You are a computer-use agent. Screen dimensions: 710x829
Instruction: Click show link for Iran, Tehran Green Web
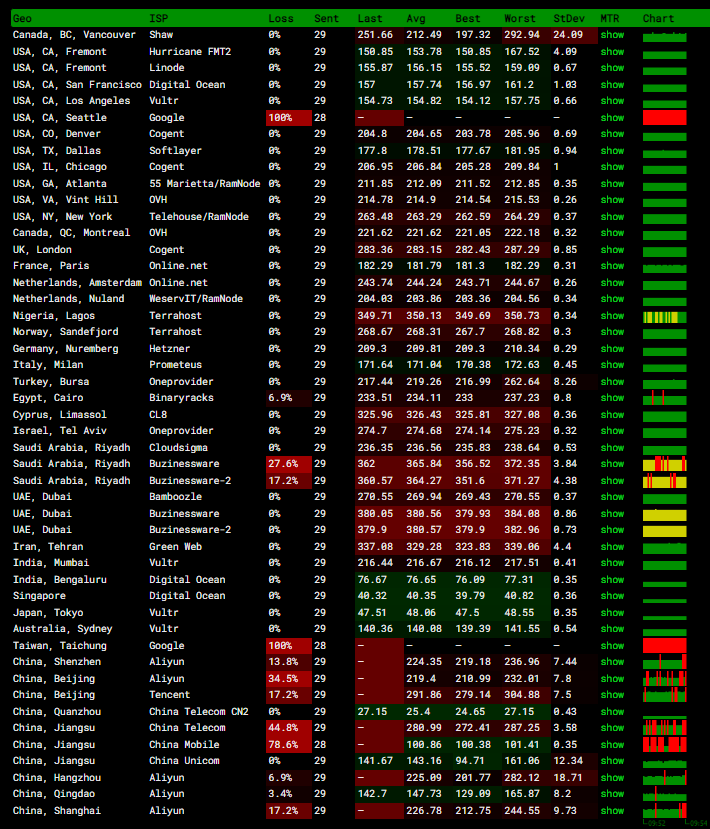(x=612, y=547)
